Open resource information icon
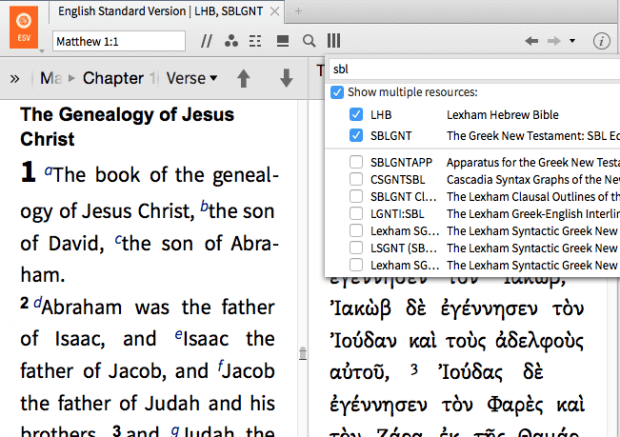620x437 pixels. 601,41
